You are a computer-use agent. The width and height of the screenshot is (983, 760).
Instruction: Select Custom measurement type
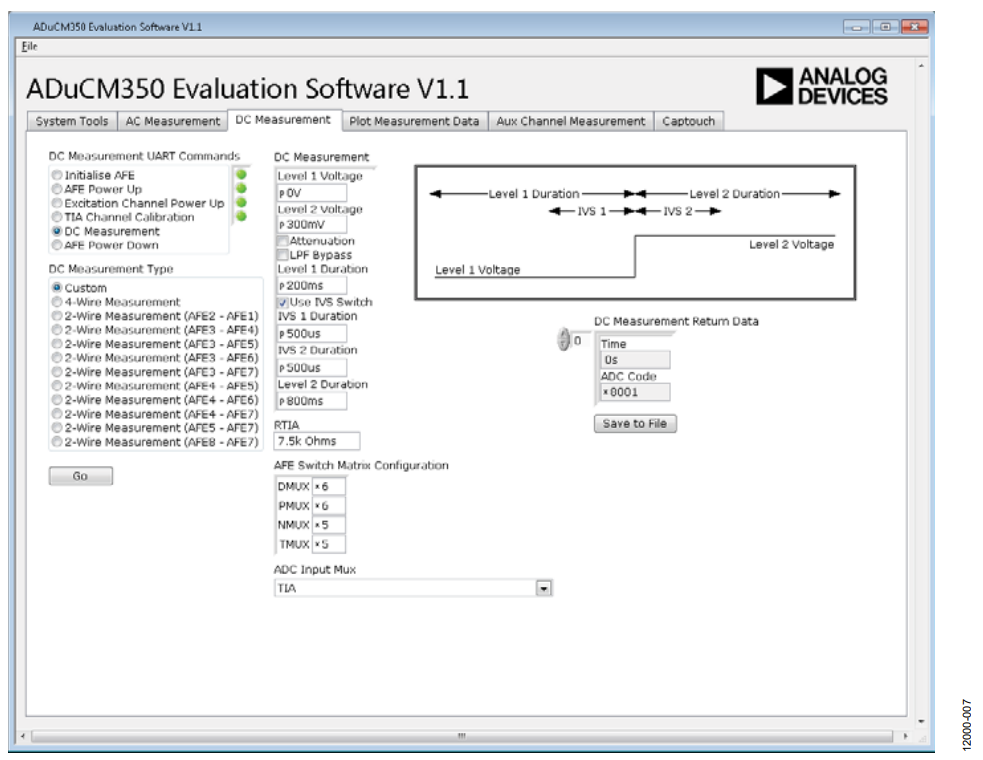(57, 287)
